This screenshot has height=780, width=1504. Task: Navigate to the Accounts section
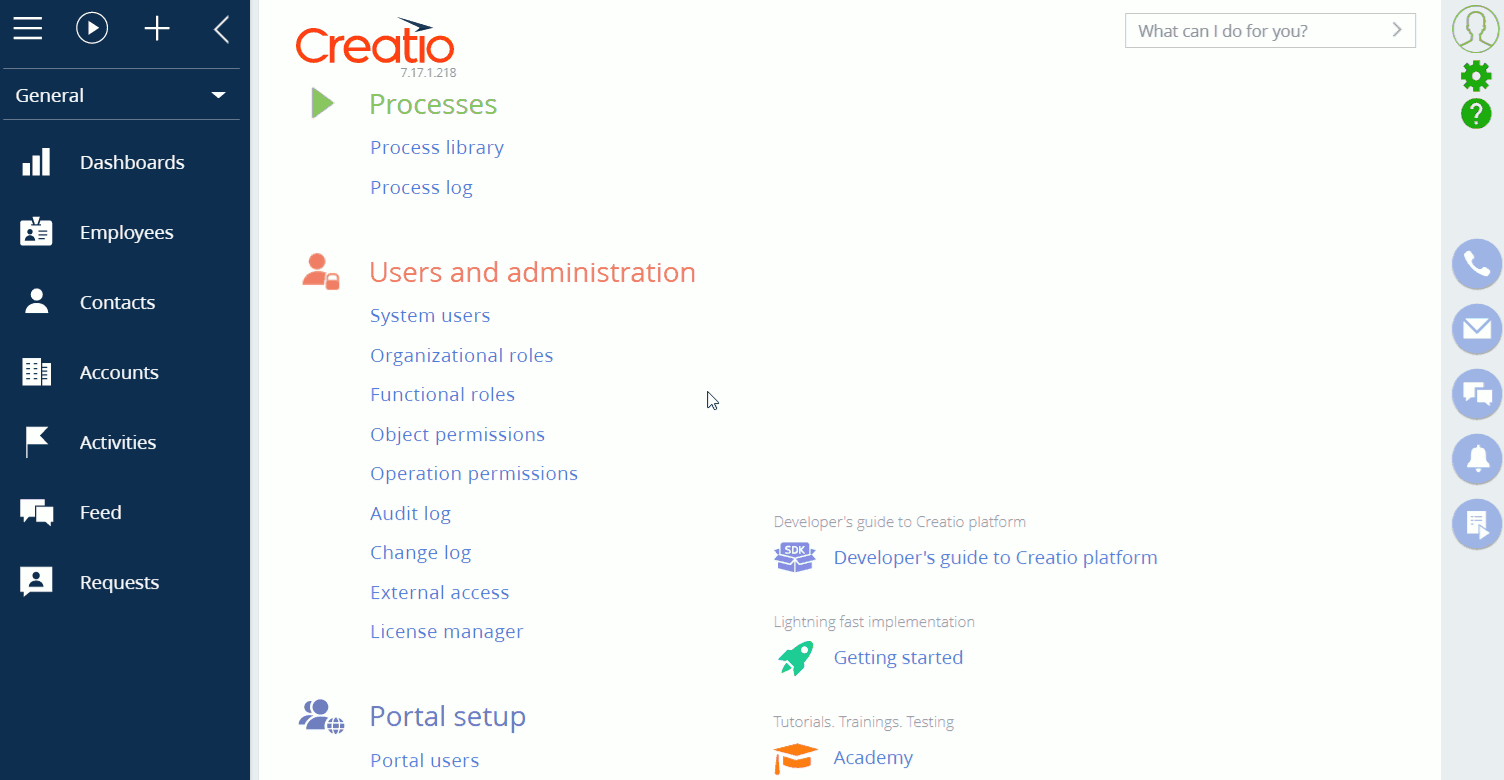click(119, 372)
